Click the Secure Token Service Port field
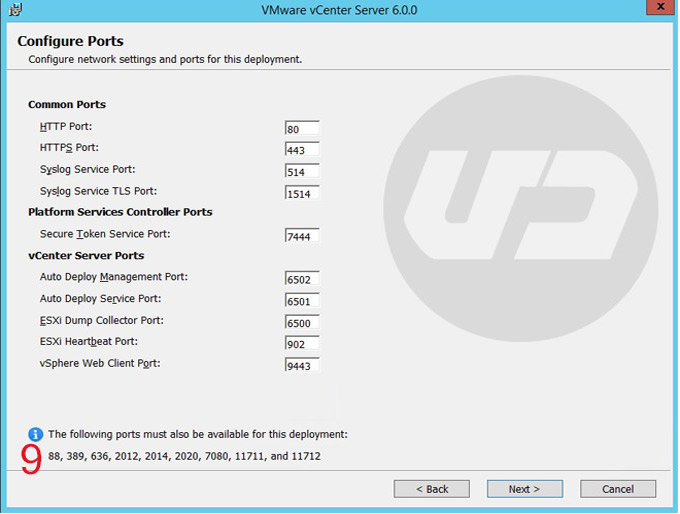 302,236
